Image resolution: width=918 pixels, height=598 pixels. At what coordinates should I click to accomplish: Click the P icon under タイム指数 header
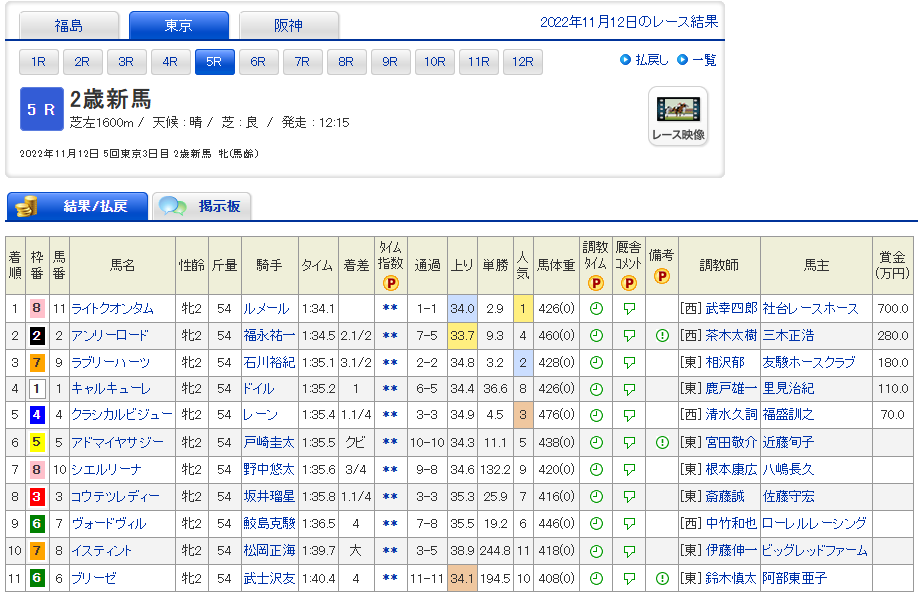point(390,283)
